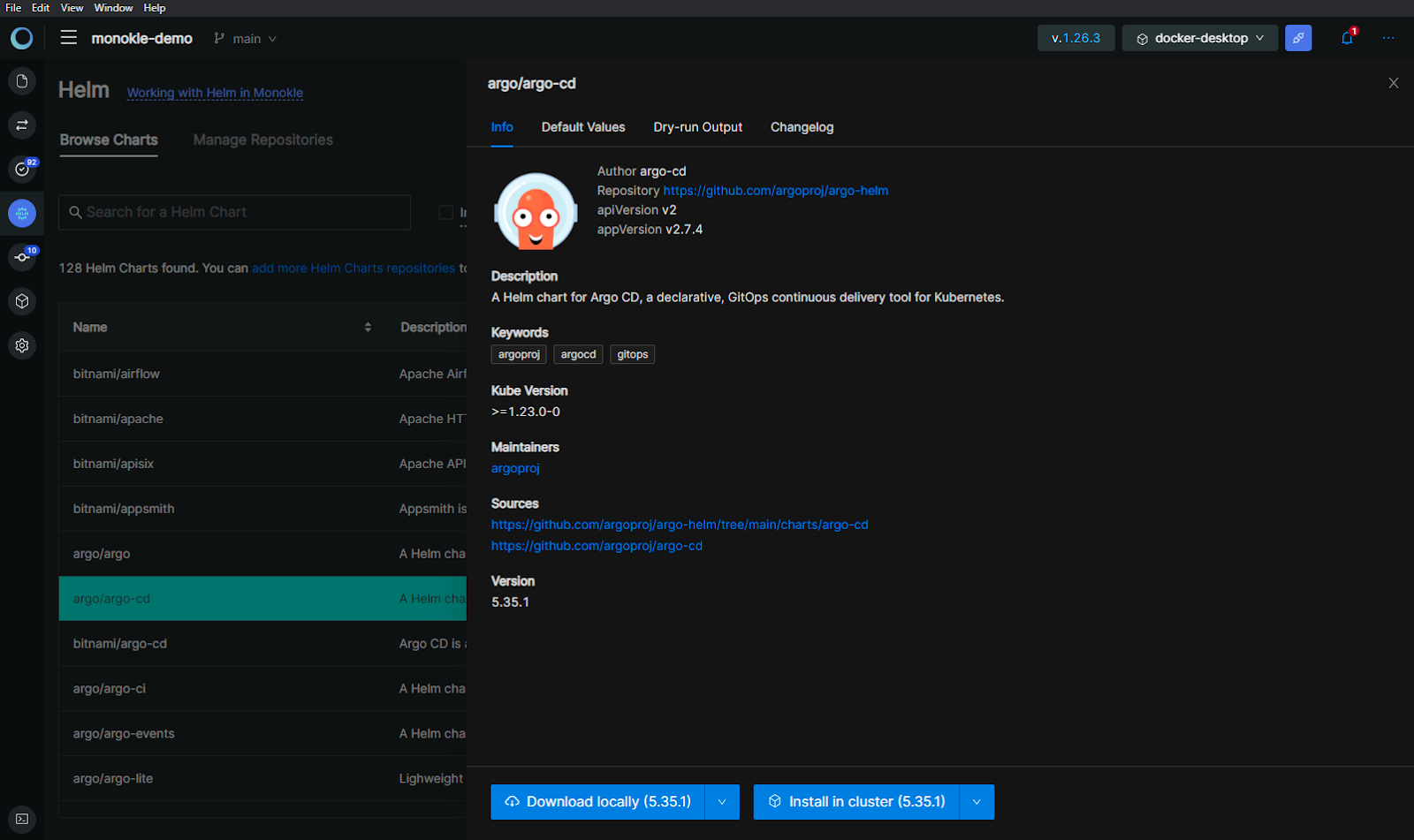Open the main branch selector
Viewport: 1414px width, 840px height.
(246, 39)
